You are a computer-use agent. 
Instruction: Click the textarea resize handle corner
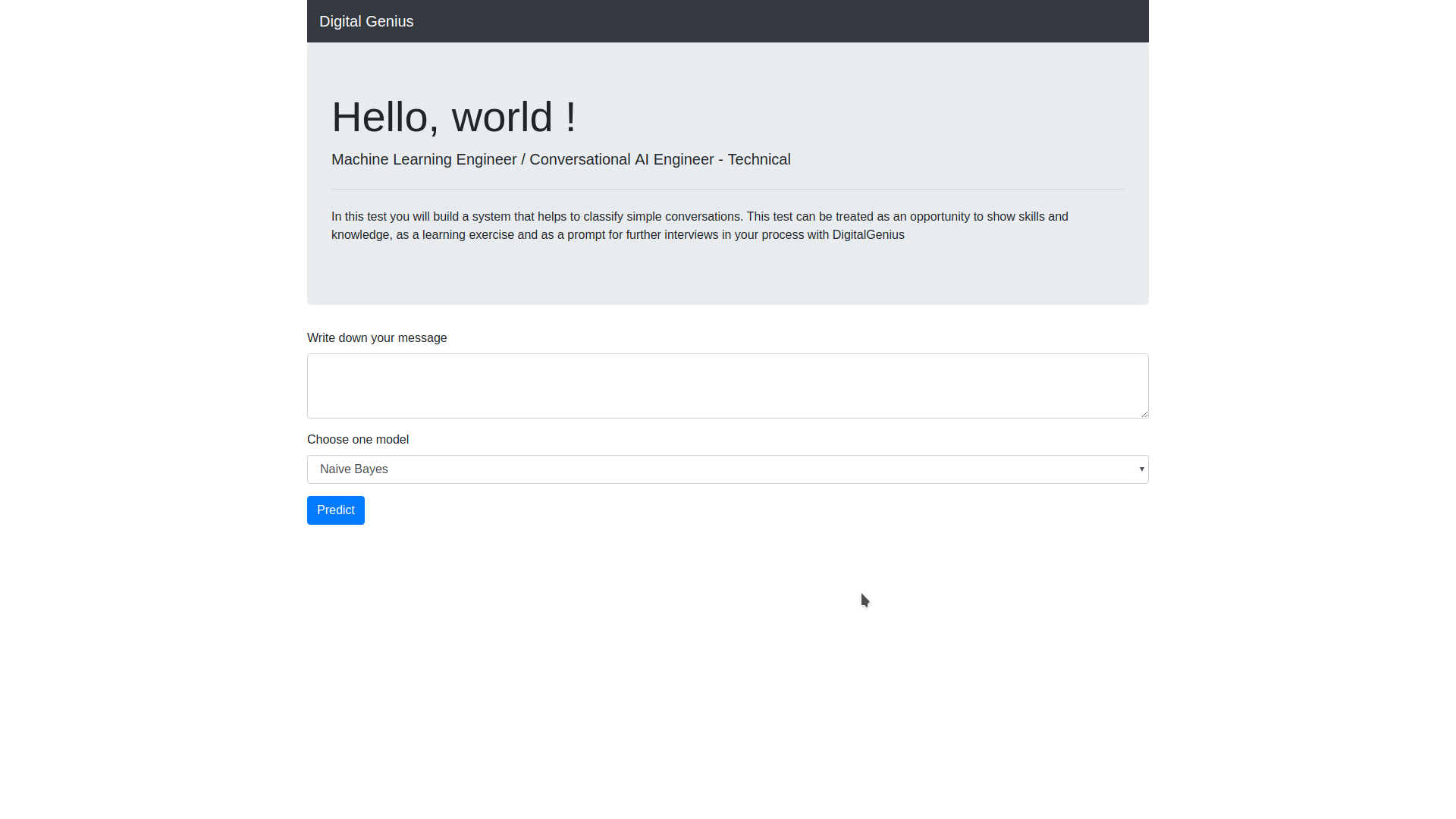[1144, 414]
